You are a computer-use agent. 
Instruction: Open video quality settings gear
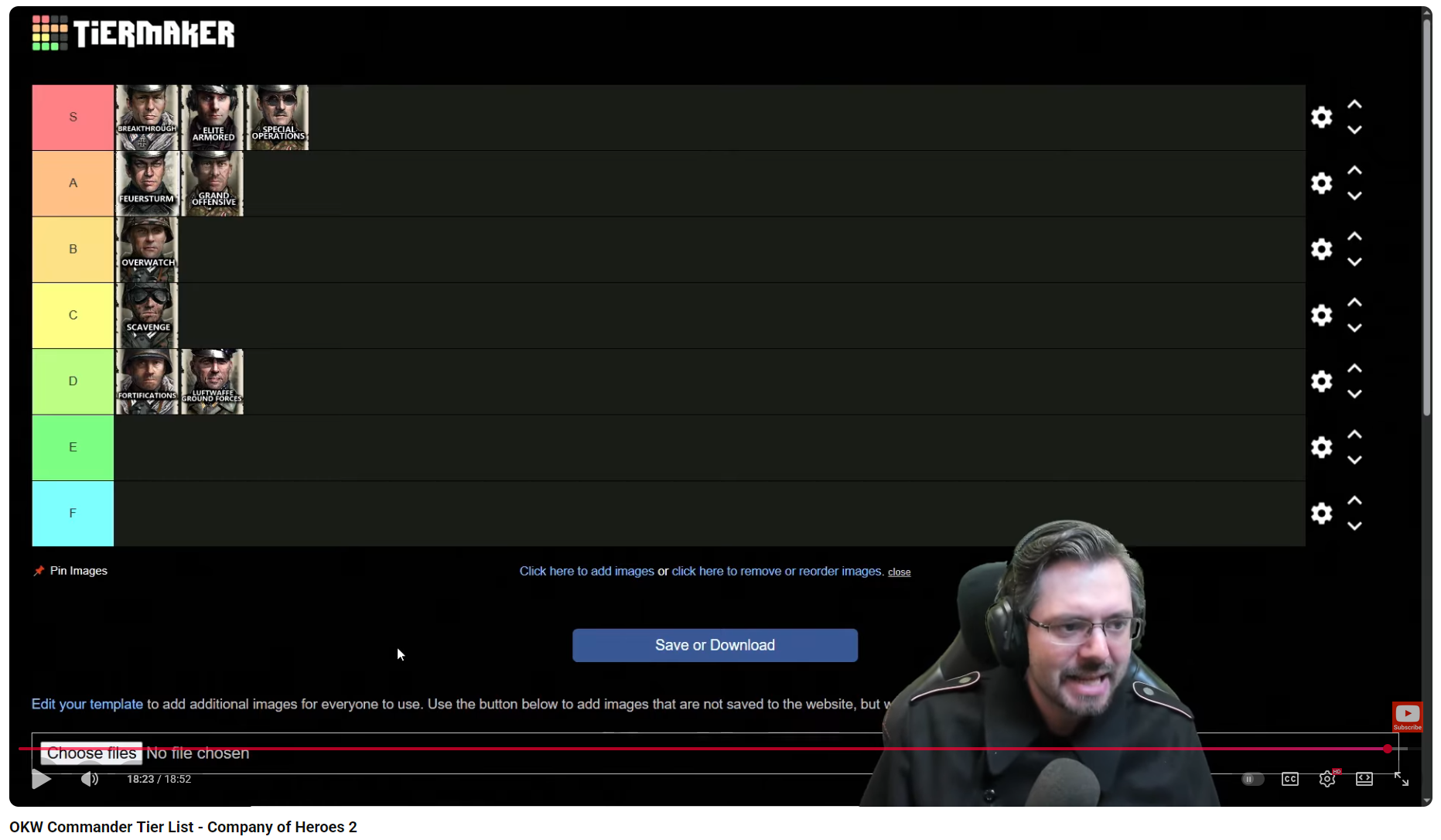tap(1327, 779)
